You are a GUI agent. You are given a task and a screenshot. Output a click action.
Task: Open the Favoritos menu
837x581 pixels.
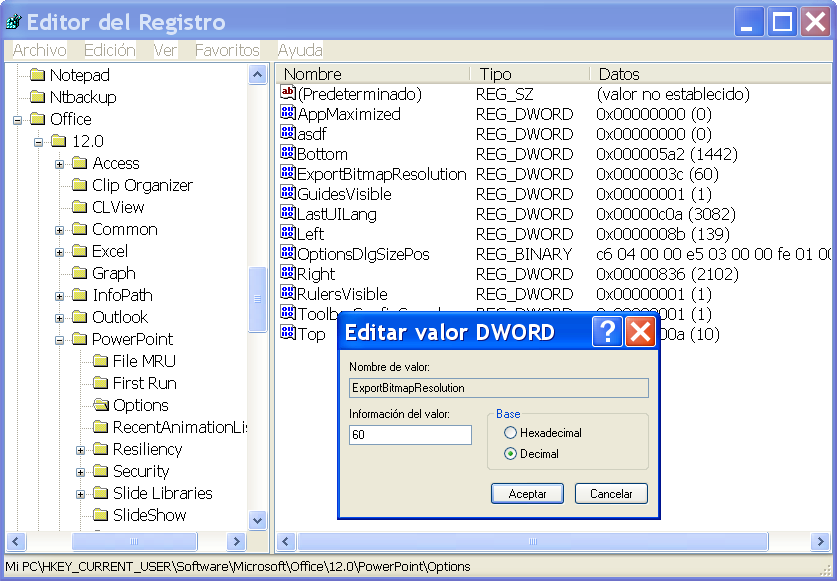pyautogui.click(x=227, y=50)
